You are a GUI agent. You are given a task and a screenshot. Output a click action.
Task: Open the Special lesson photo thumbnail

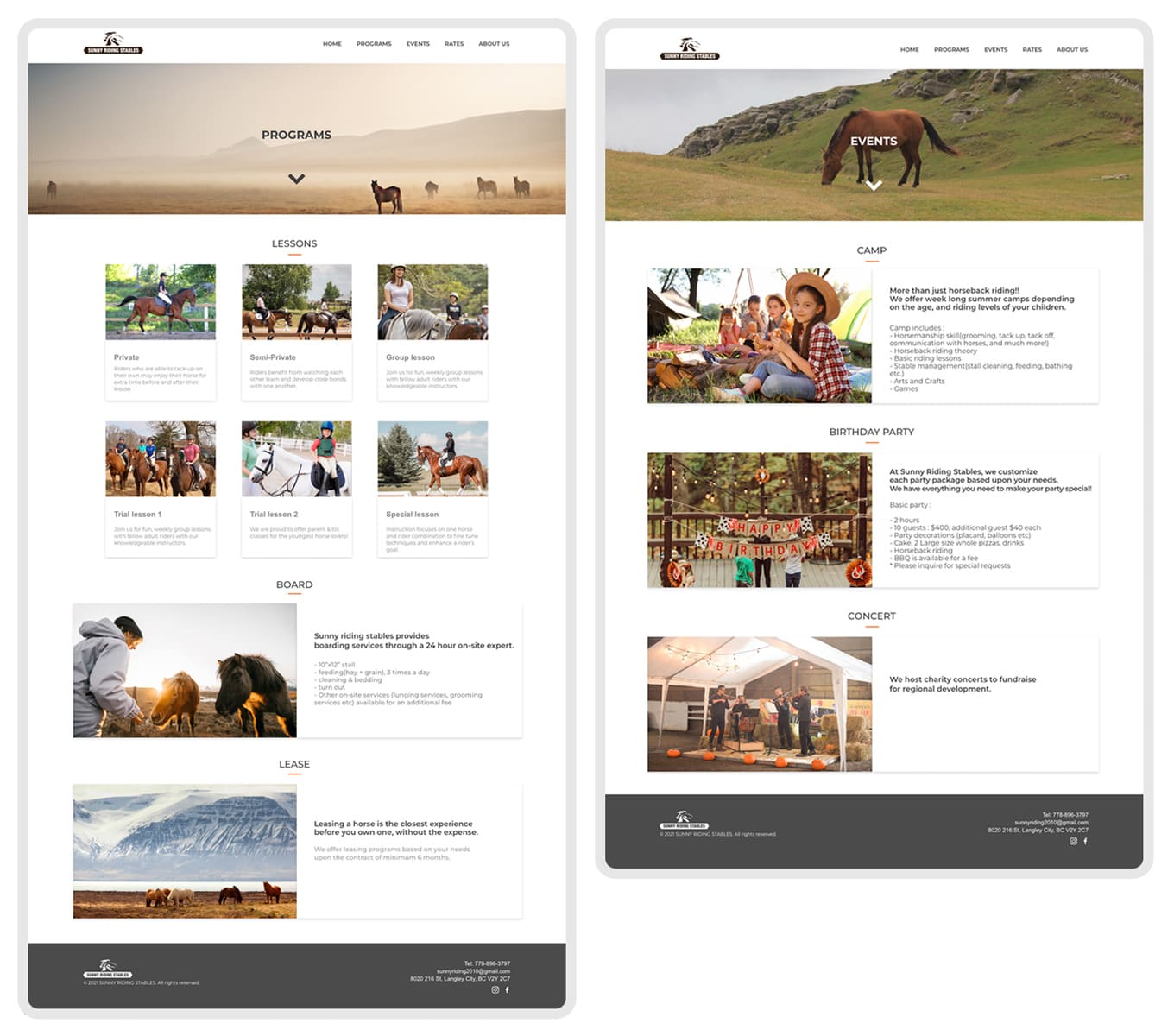[432, 458]
